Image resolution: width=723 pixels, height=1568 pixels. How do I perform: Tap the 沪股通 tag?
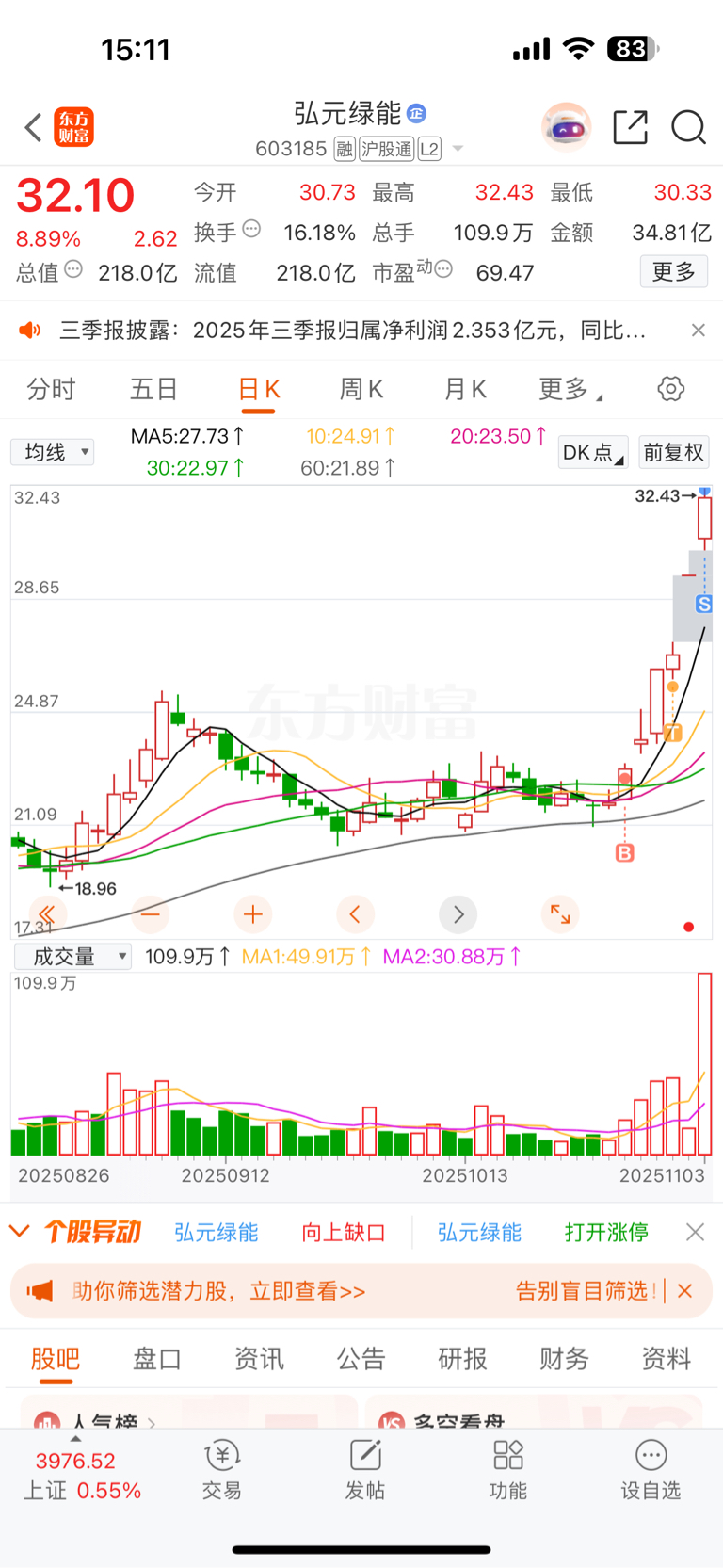(387, 149)
